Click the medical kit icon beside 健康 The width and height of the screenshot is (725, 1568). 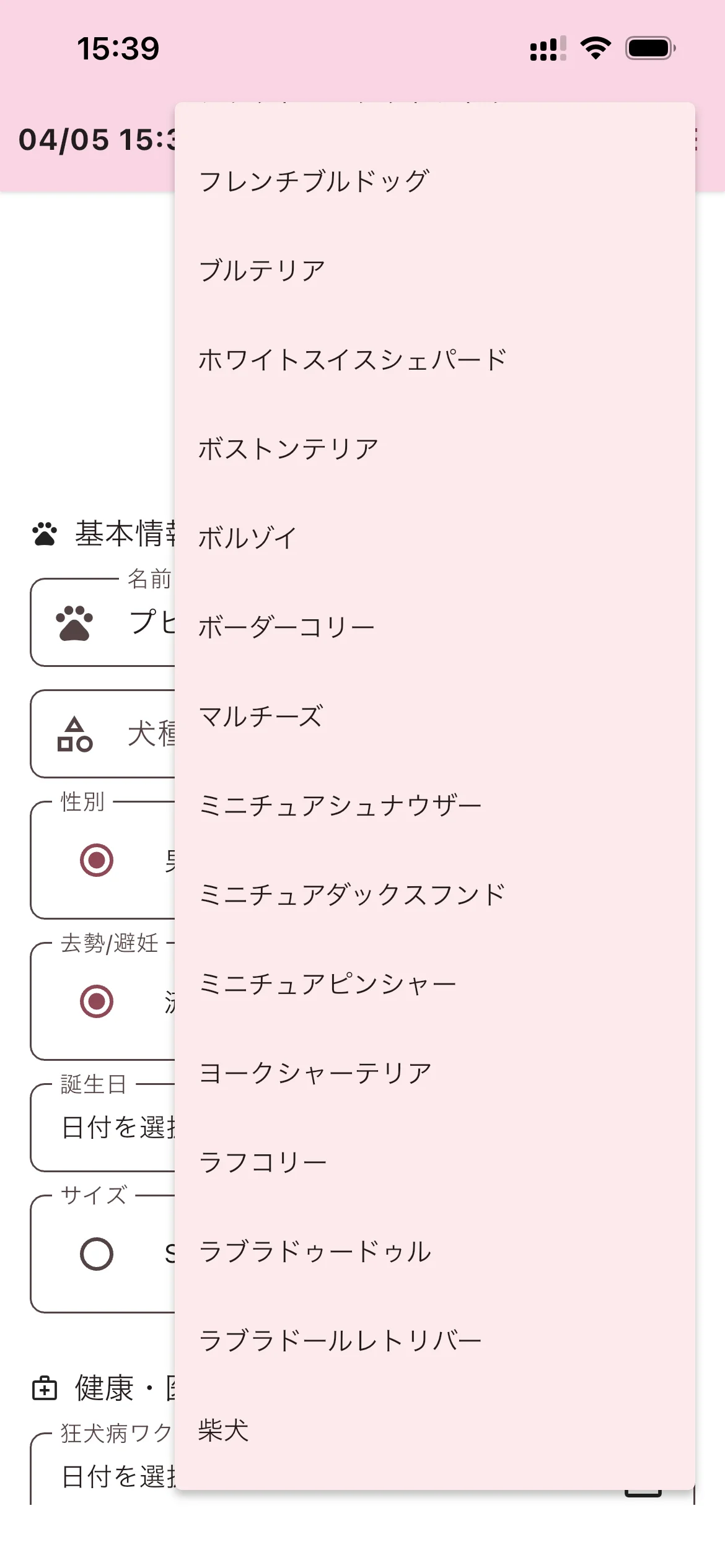[x=45, y=1388]
